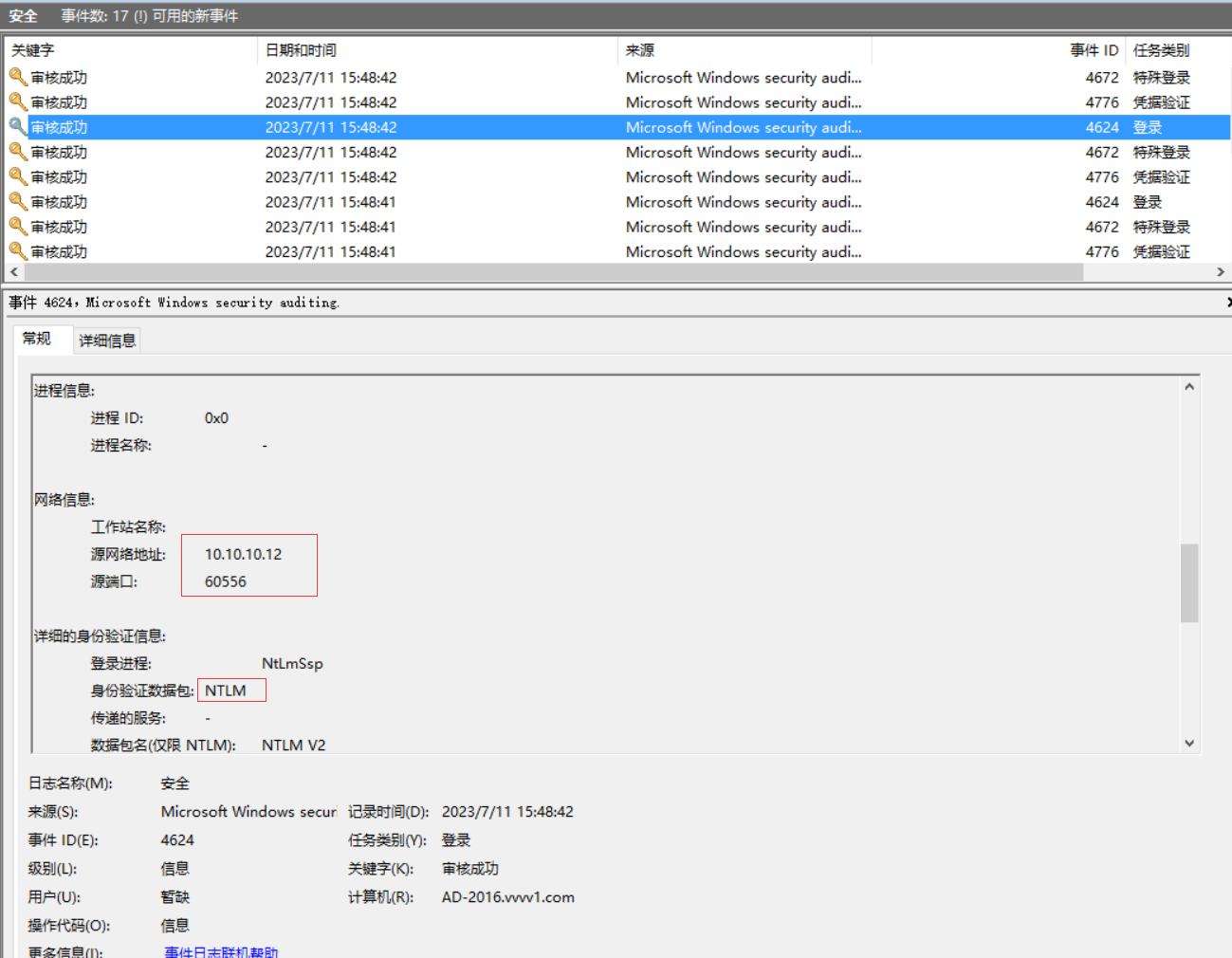Sort events by the 关键字 column header
The width and height of the screenshot is (1232, 958).
pyautogui.click(x=33, y=50)
